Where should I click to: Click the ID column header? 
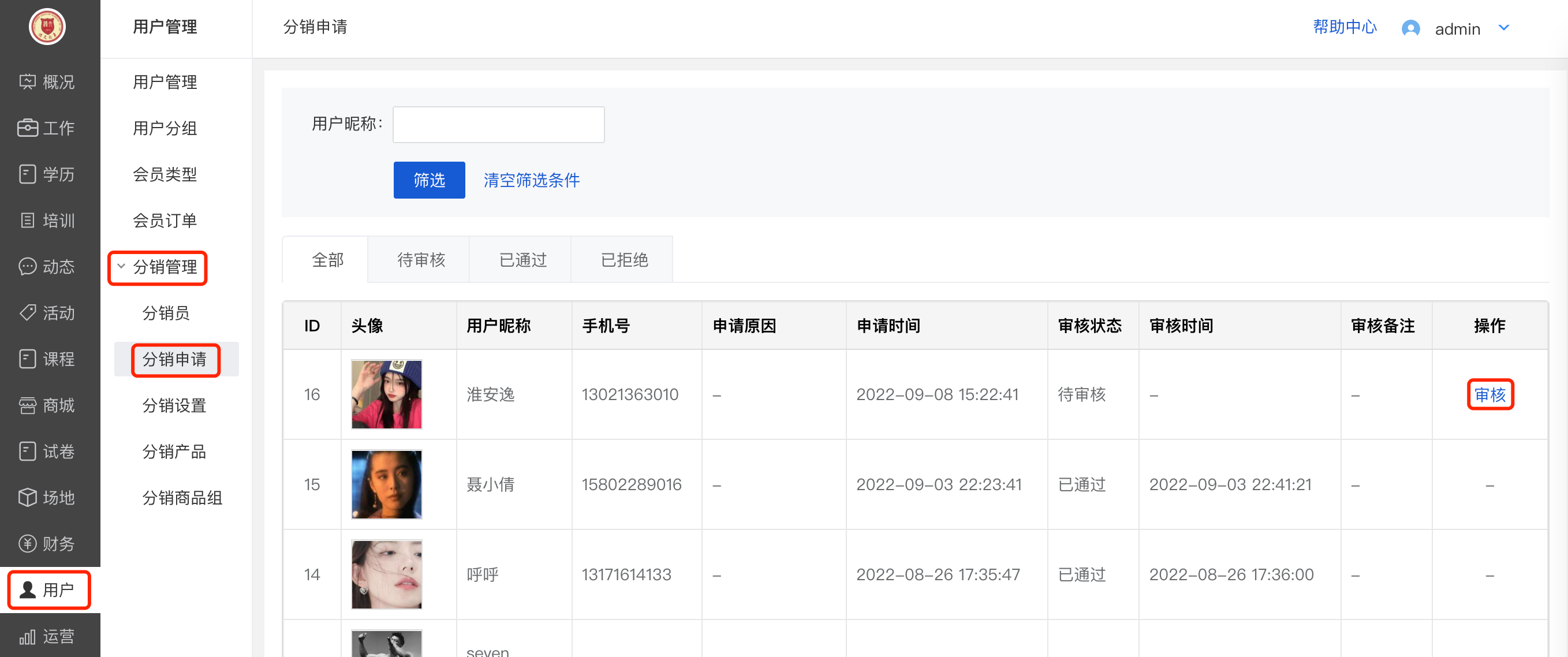click(x=312, y=326)
